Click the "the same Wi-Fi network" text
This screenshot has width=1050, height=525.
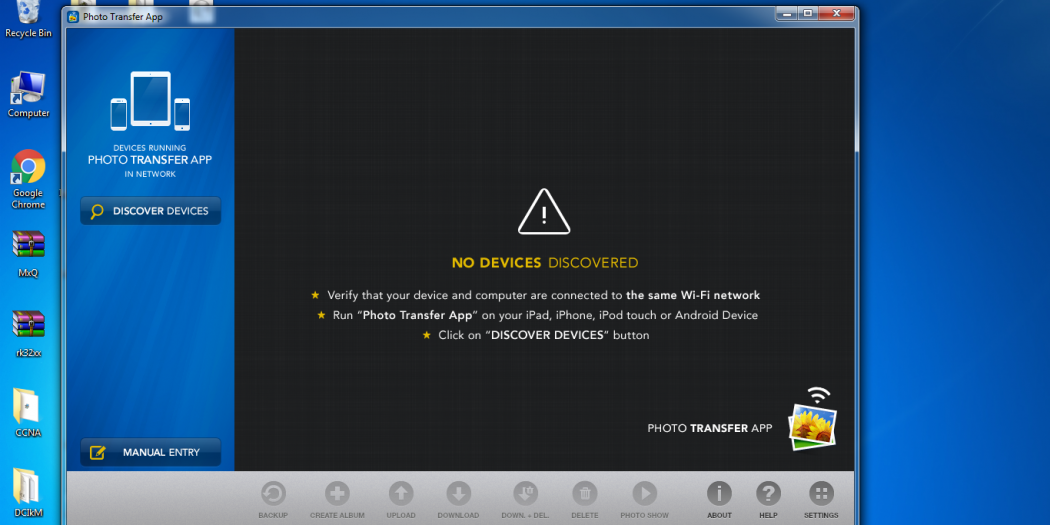click(693, 295)
